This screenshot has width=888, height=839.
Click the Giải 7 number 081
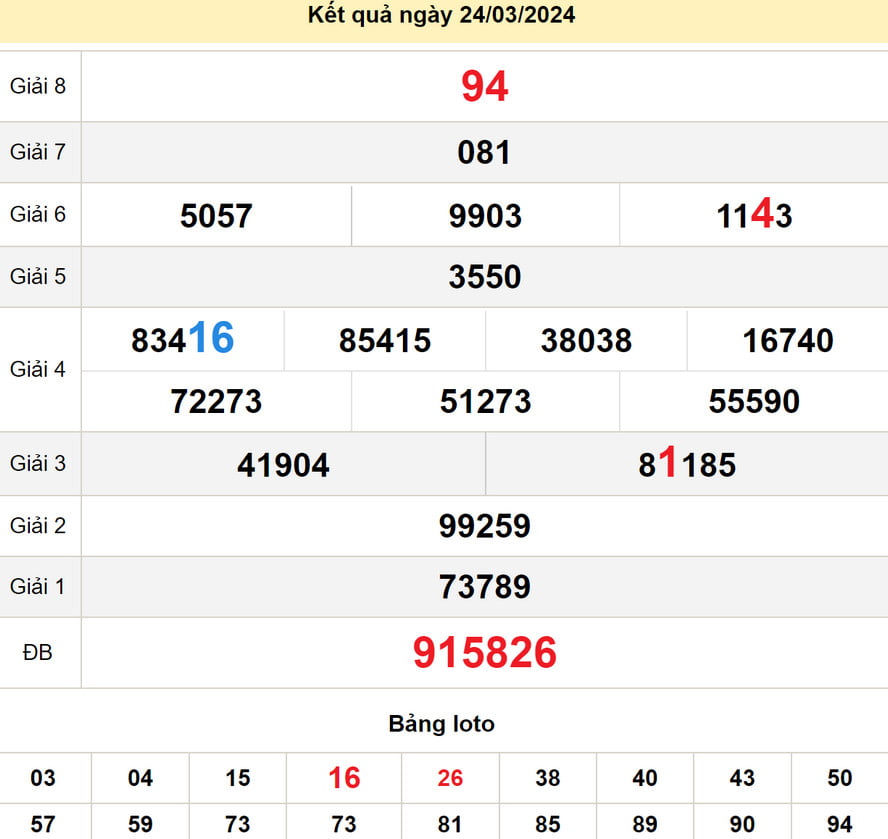point(485,153)
